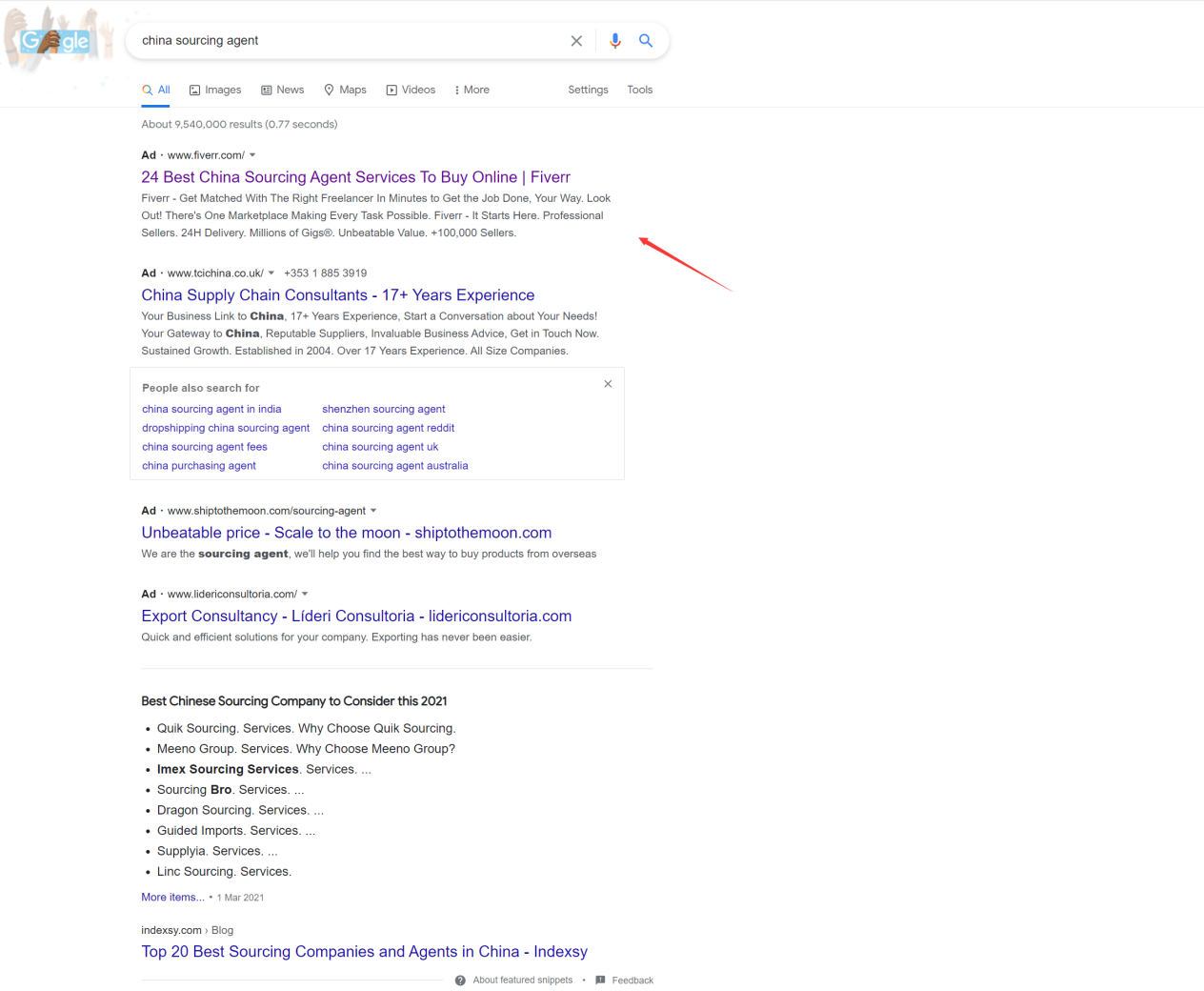
Task: Click the www.lidericonsultoria.com/ URL
Action: pyautogui.click(x=232, y=595)
